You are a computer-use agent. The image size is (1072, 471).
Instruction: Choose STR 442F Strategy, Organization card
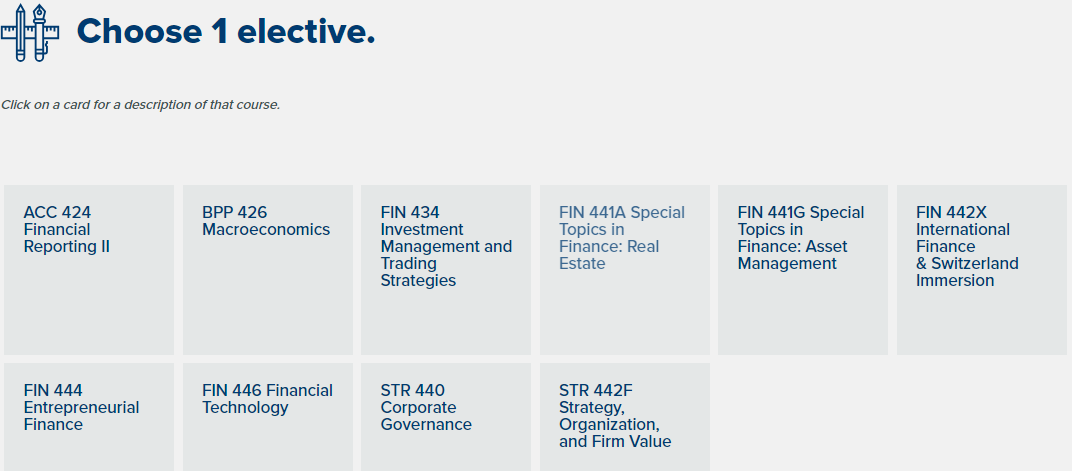point(625,417)
